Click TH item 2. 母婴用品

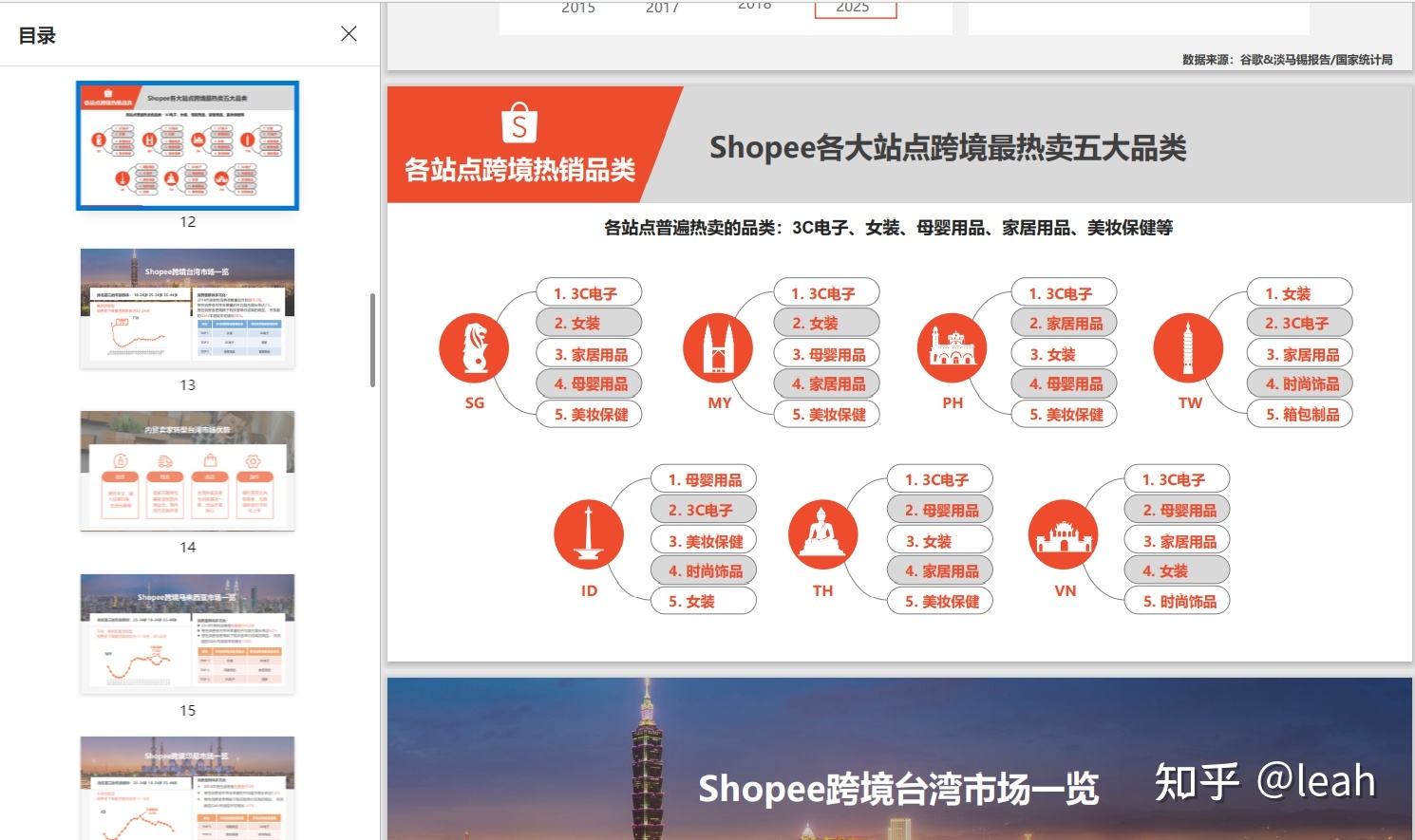(x=940, y=510)
